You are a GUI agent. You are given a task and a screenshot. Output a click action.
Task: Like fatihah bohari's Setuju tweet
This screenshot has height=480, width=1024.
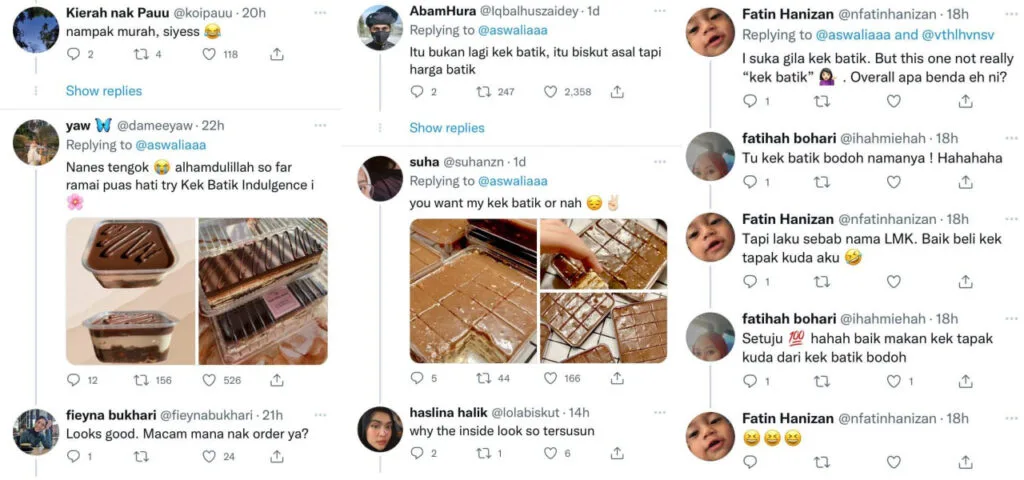click(894, 382)
